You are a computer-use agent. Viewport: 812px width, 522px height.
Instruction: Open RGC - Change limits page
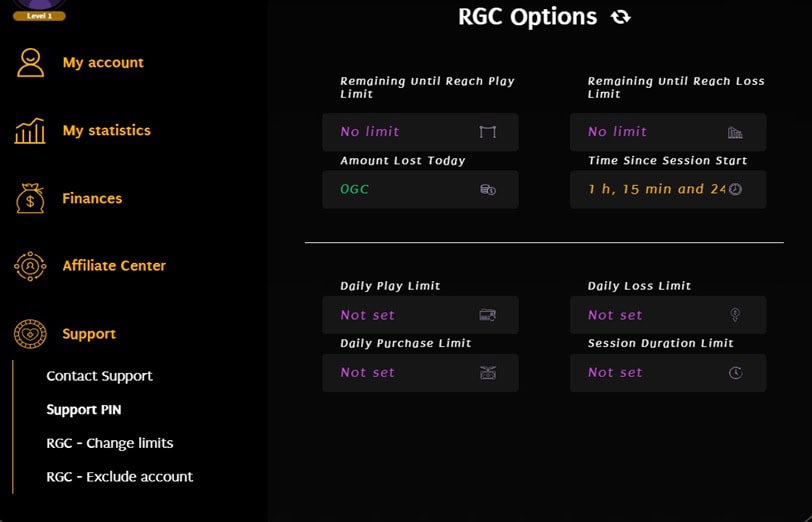click(109, 443)
